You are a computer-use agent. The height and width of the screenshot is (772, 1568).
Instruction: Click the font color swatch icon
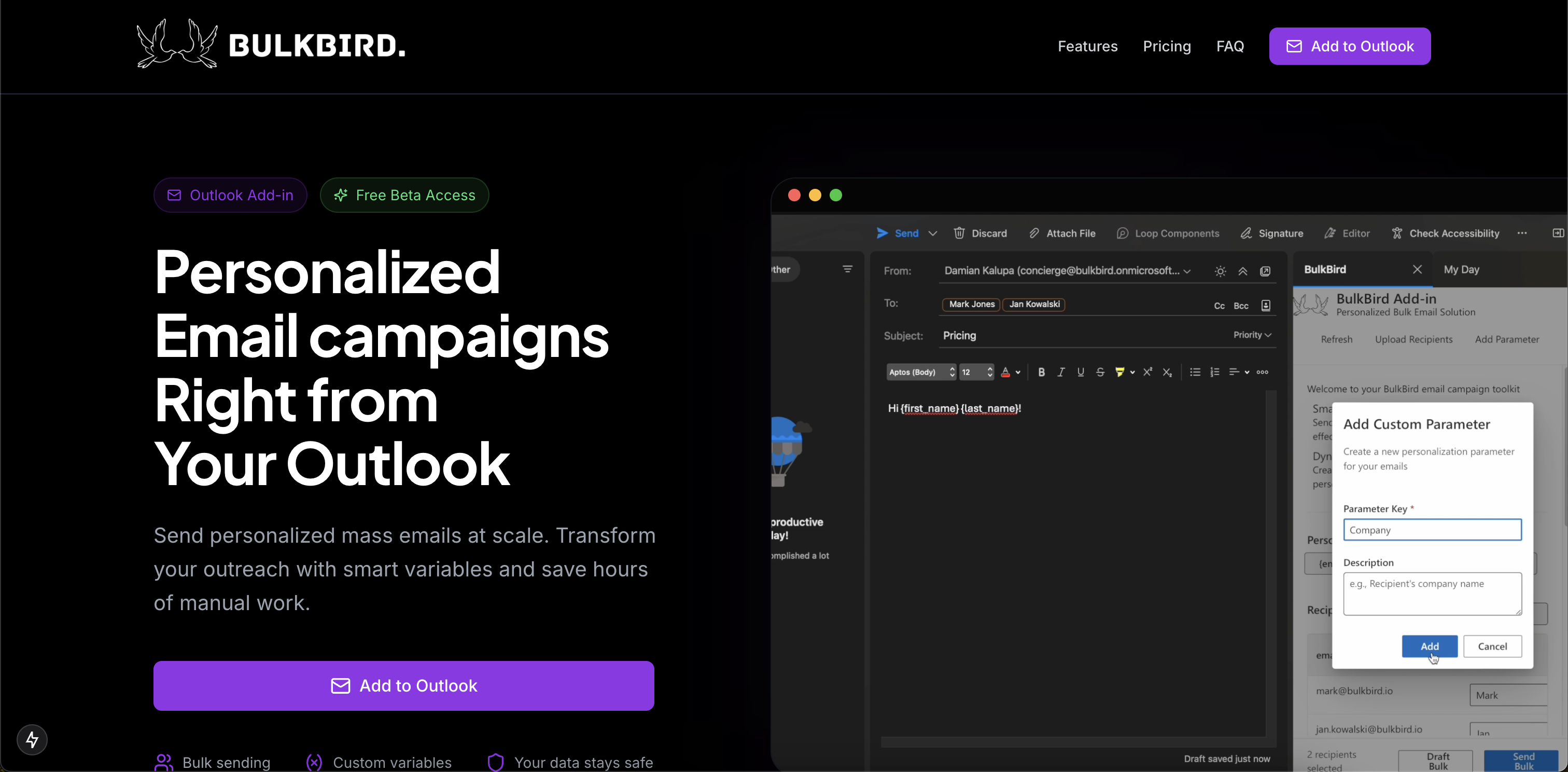click(1005, 372)
